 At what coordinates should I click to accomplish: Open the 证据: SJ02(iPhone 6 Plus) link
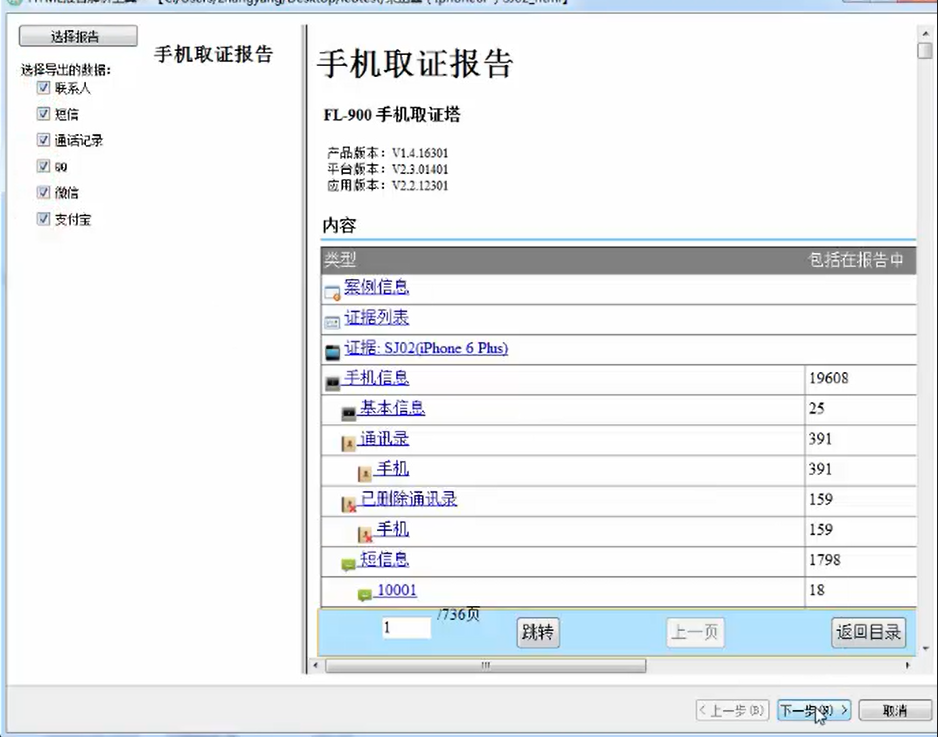(x=426, y=348)
